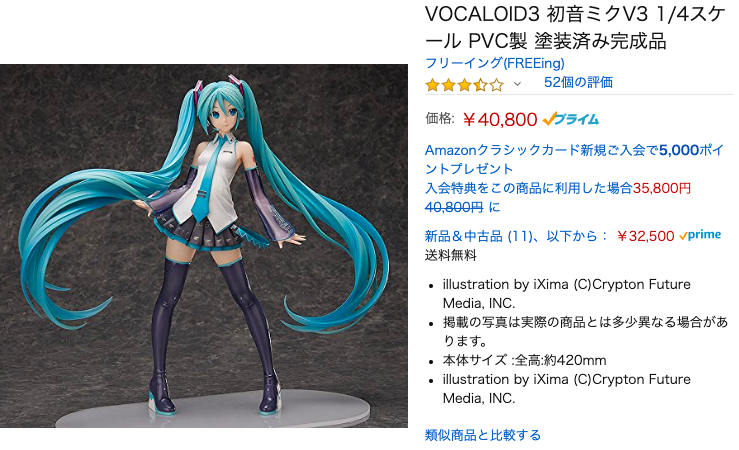
Task: Click the struck-through 40,800円 price
Action: [454, 207]
